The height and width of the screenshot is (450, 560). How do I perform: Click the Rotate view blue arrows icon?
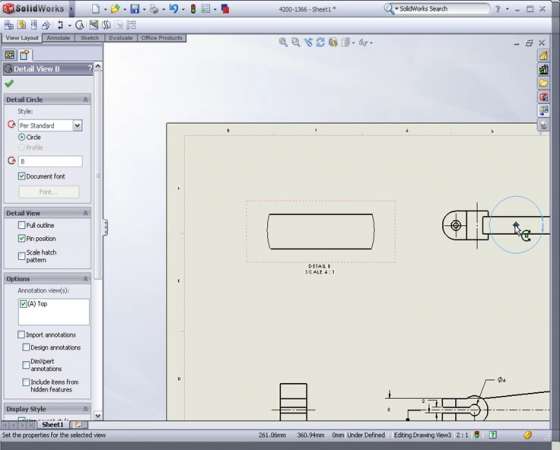pyautogui.click(x=320, y=42)
